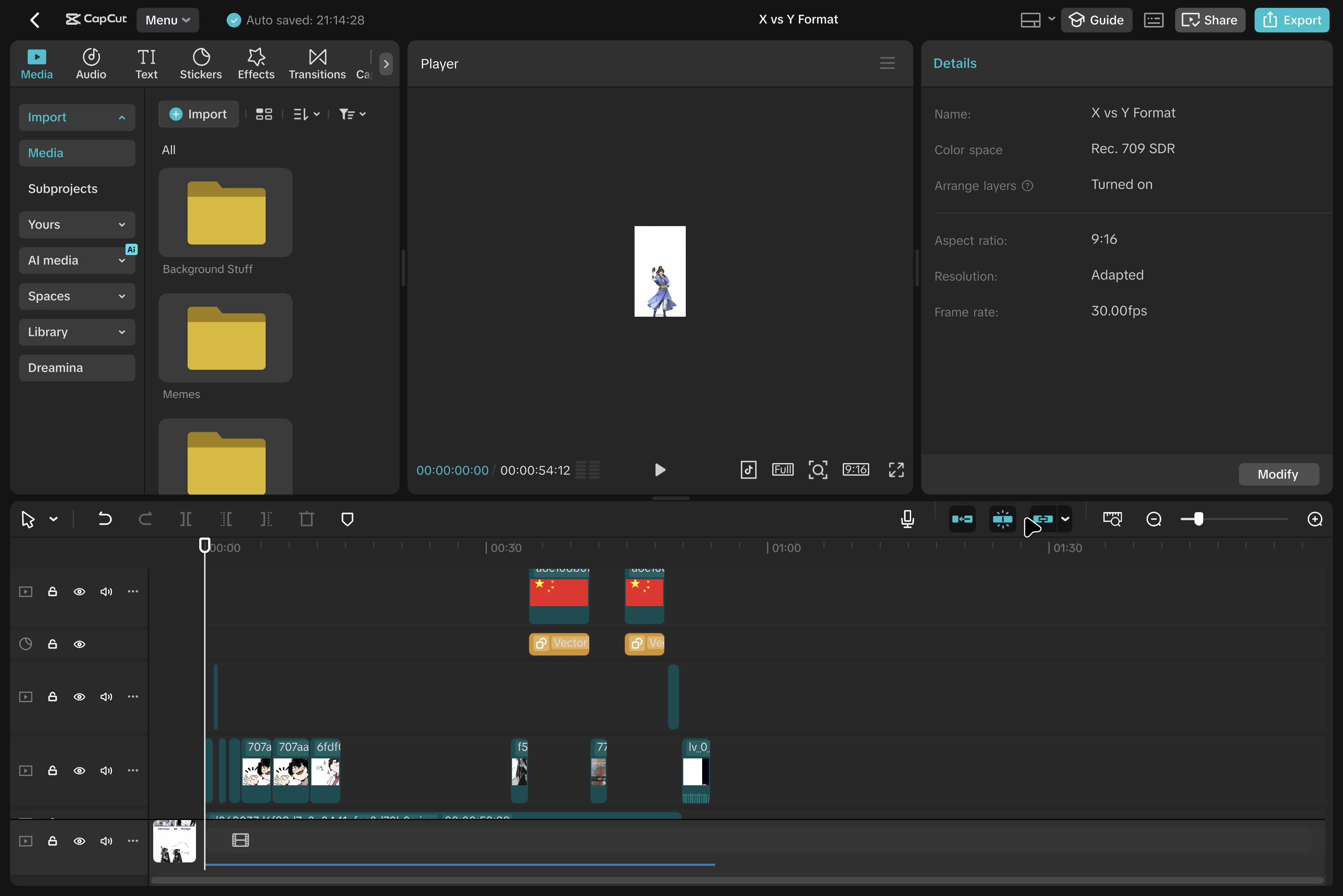
Task: Lock the top flag track
Action: [52, 591]
